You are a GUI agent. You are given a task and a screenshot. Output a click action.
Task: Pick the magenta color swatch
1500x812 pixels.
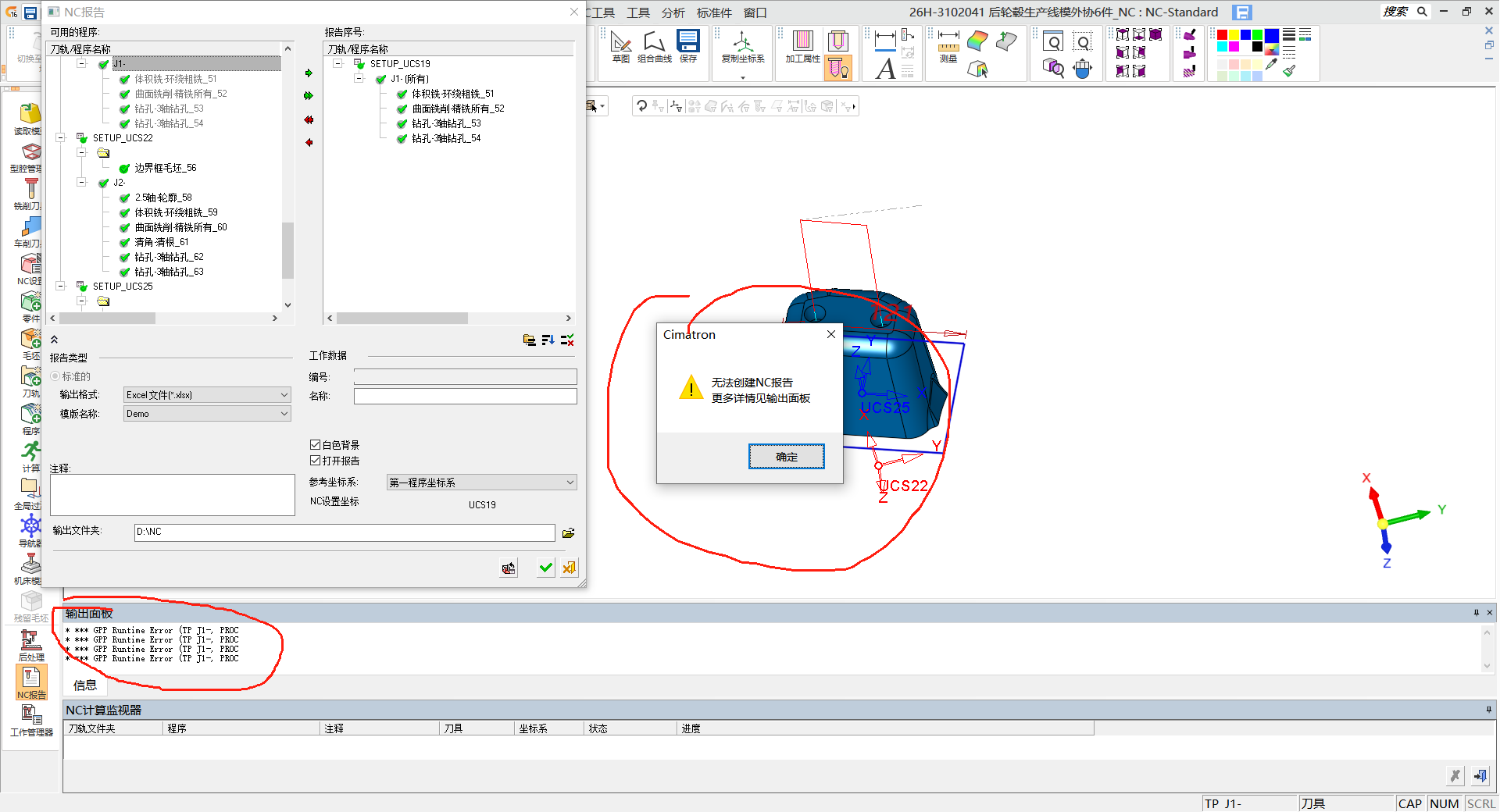[1234, 47]
